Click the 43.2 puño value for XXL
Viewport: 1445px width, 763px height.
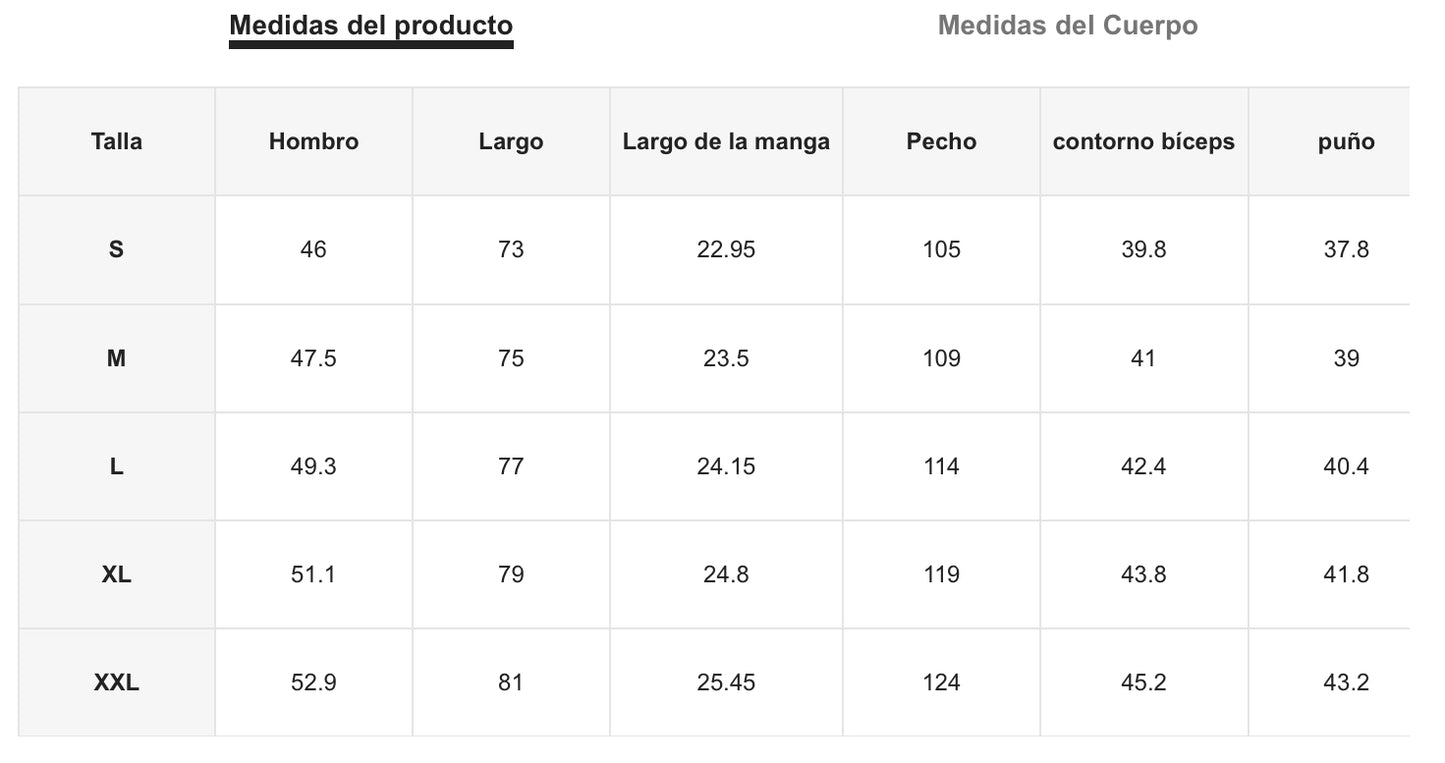tap(1346, 683)
